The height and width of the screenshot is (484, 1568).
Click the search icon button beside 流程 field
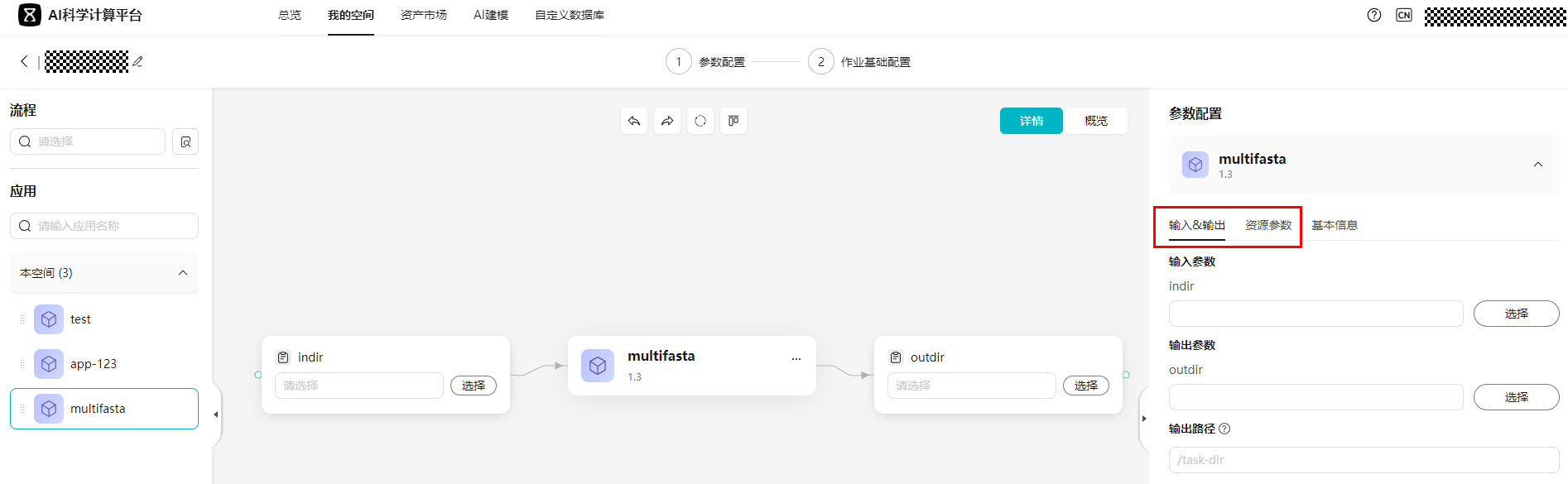tap(185, 141)
